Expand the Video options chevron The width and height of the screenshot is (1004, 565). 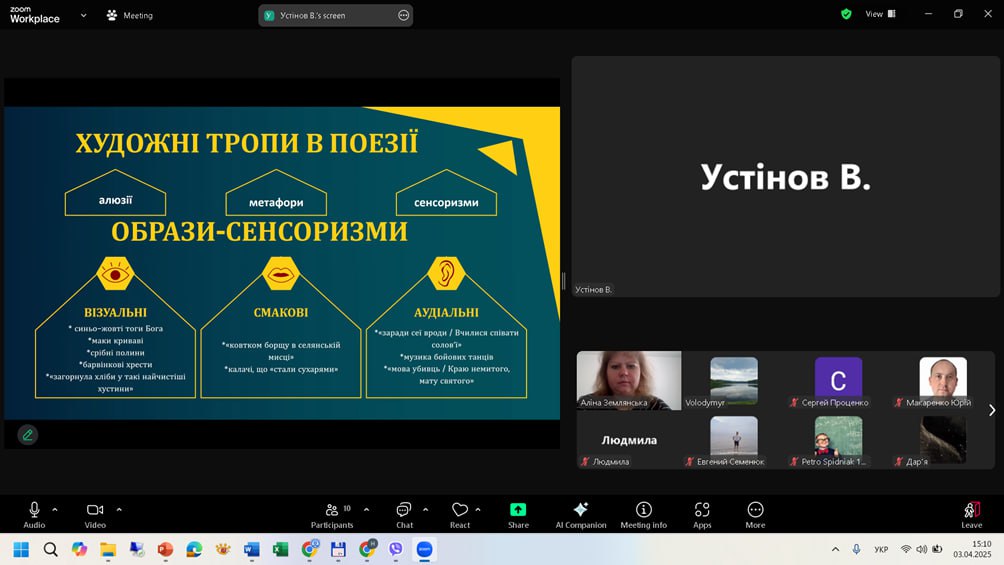pos(119,509)
